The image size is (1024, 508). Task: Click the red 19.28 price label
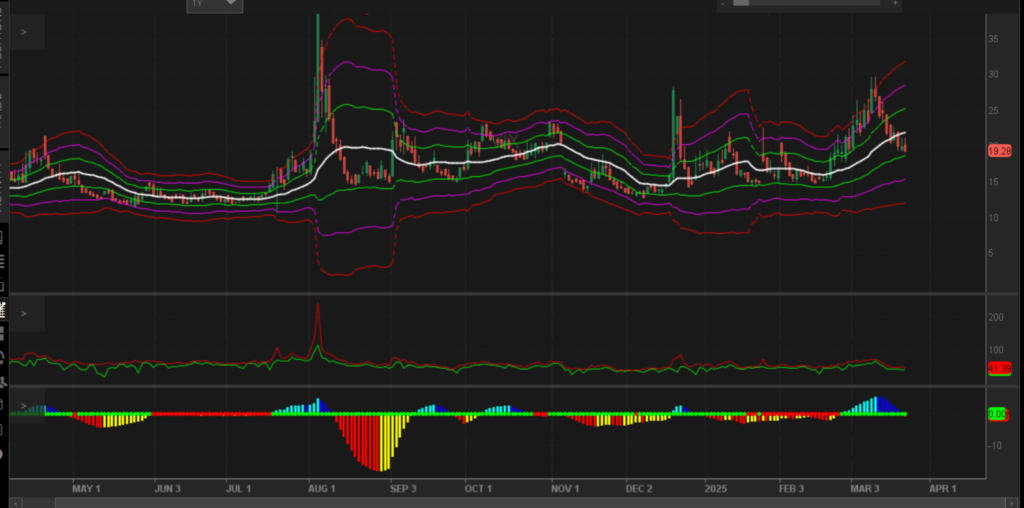(999, 150)
